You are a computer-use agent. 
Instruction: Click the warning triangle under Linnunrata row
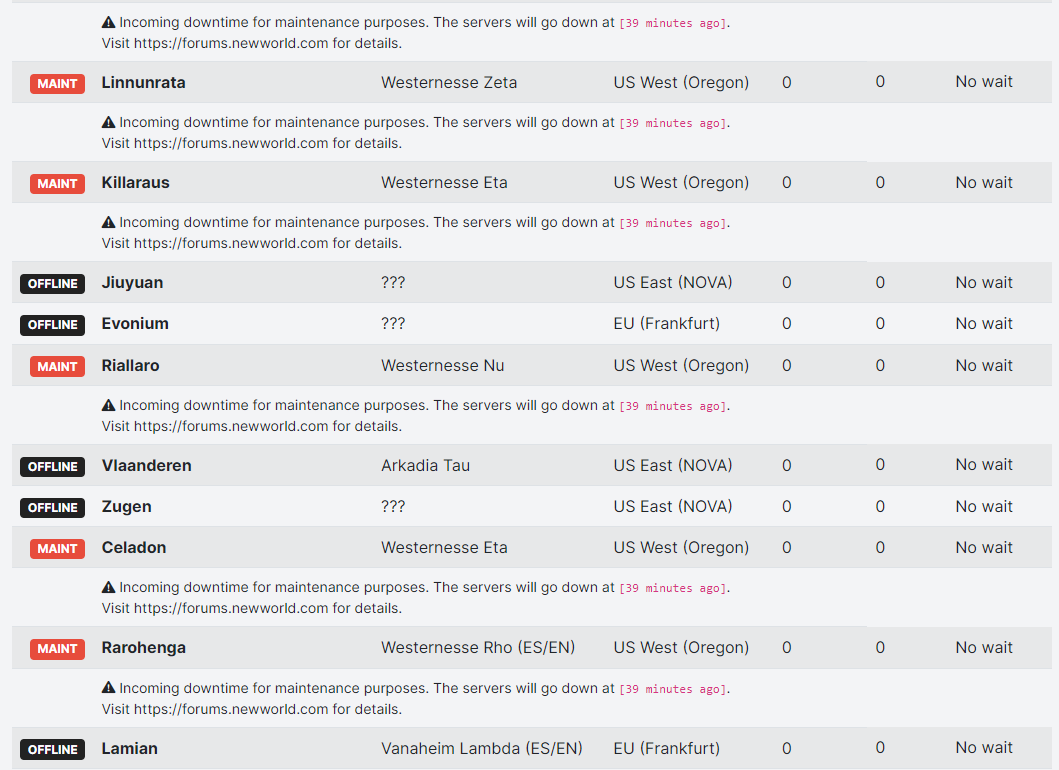[x=108, y=122]
